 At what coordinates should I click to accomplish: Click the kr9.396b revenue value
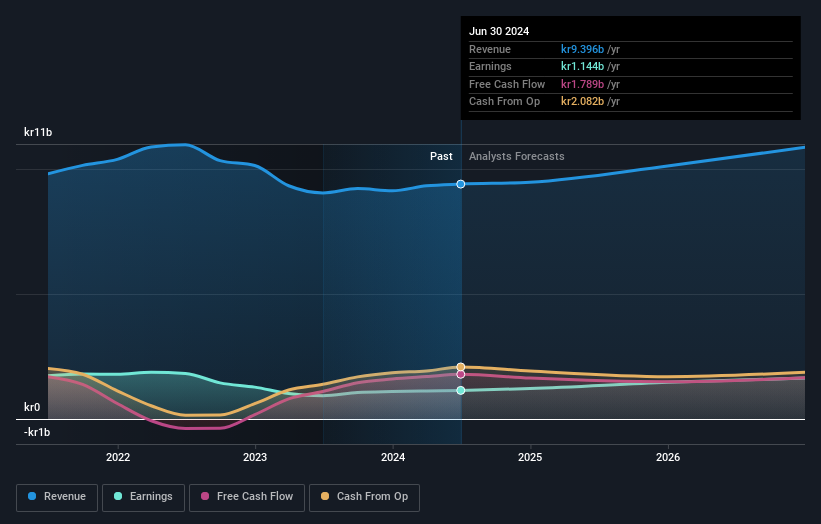[582, 49]
